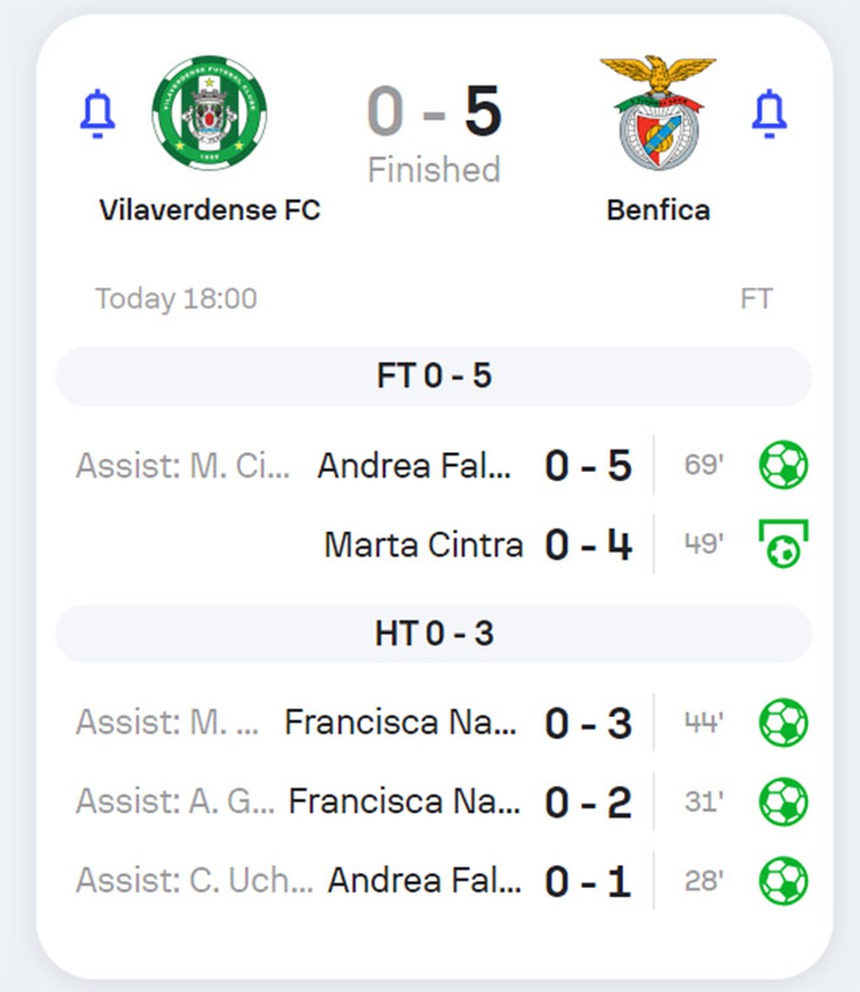This screenshot has width=860, height=992.
Task: Open Francisca Na... scorer of the 0 - 3 goal
Action: [x=401, y=723]
